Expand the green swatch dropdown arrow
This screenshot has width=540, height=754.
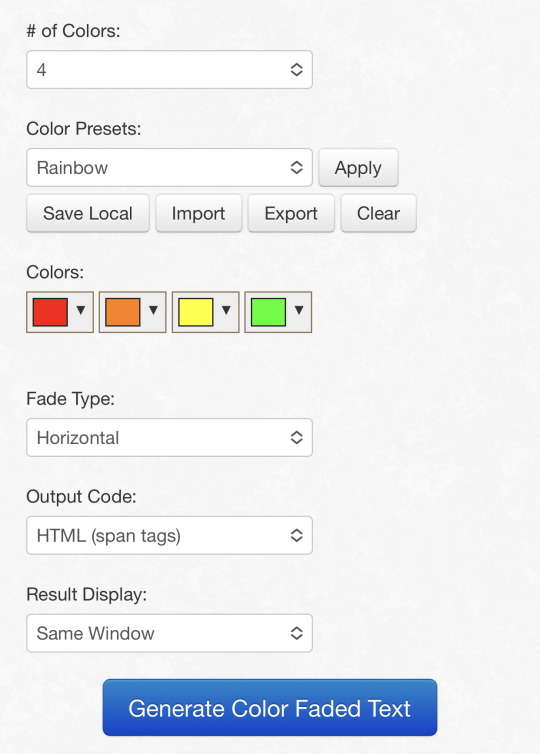(x=299, y=310)
